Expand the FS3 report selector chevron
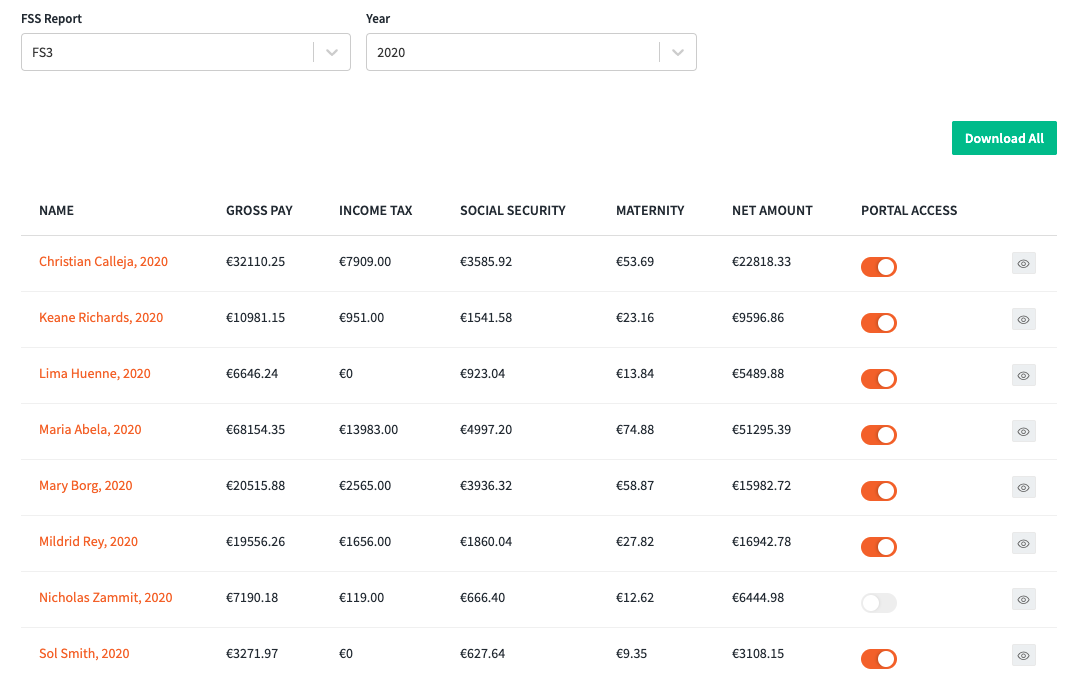Screen dimensions: 1071x688 331,52
